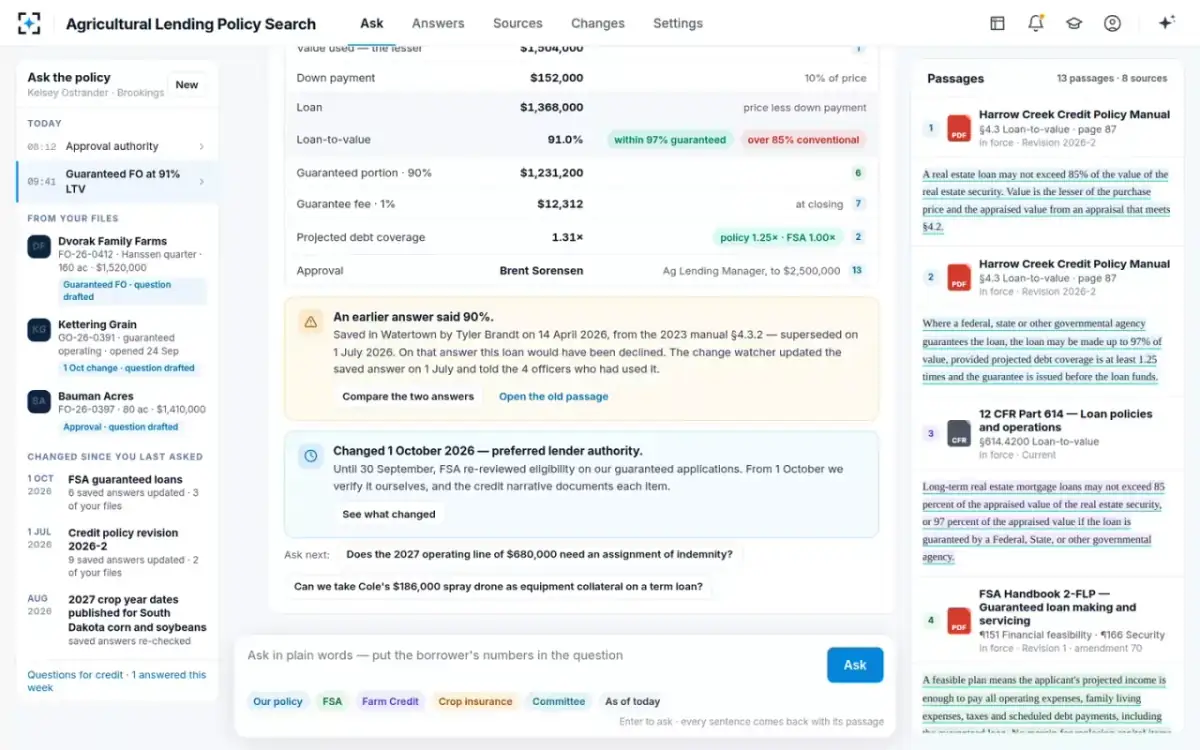The width and height of the screenshot is (1200, 750).
Task: Click the app logo in the header
Action: point(30,23)
